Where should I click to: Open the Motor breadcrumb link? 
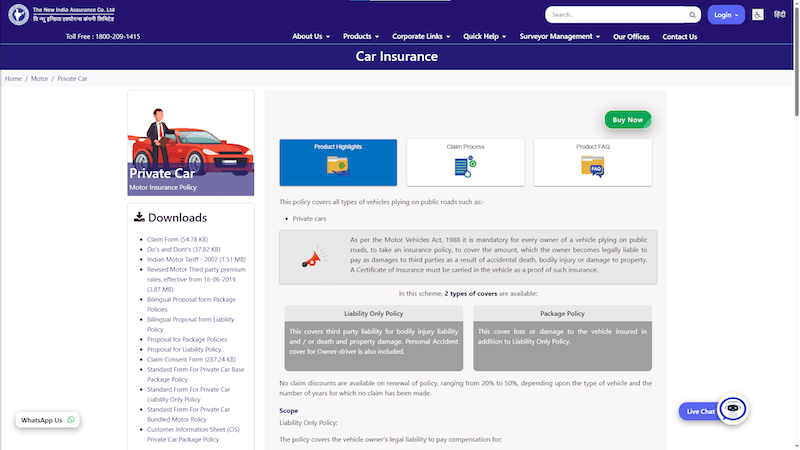pyautogui.click(x=39, y=79)
